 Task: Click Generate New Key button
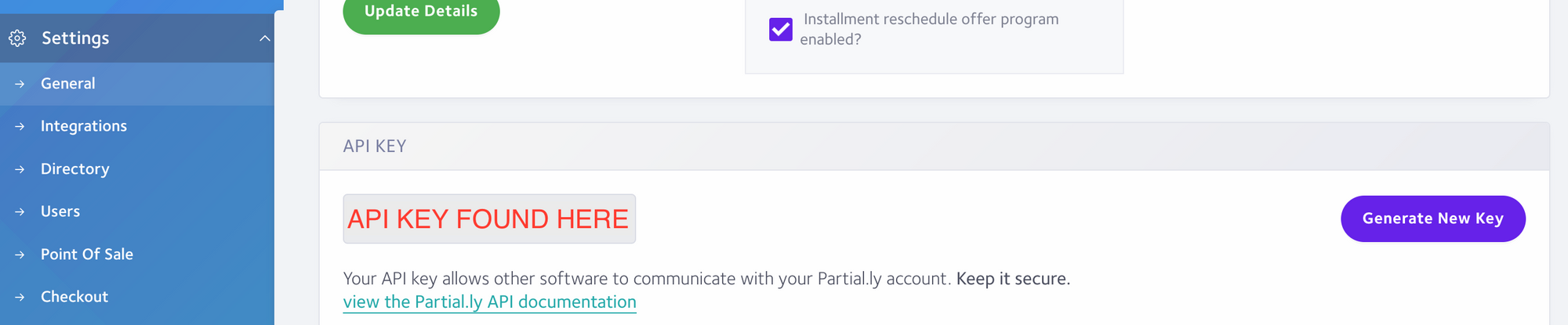[1433, 218]
